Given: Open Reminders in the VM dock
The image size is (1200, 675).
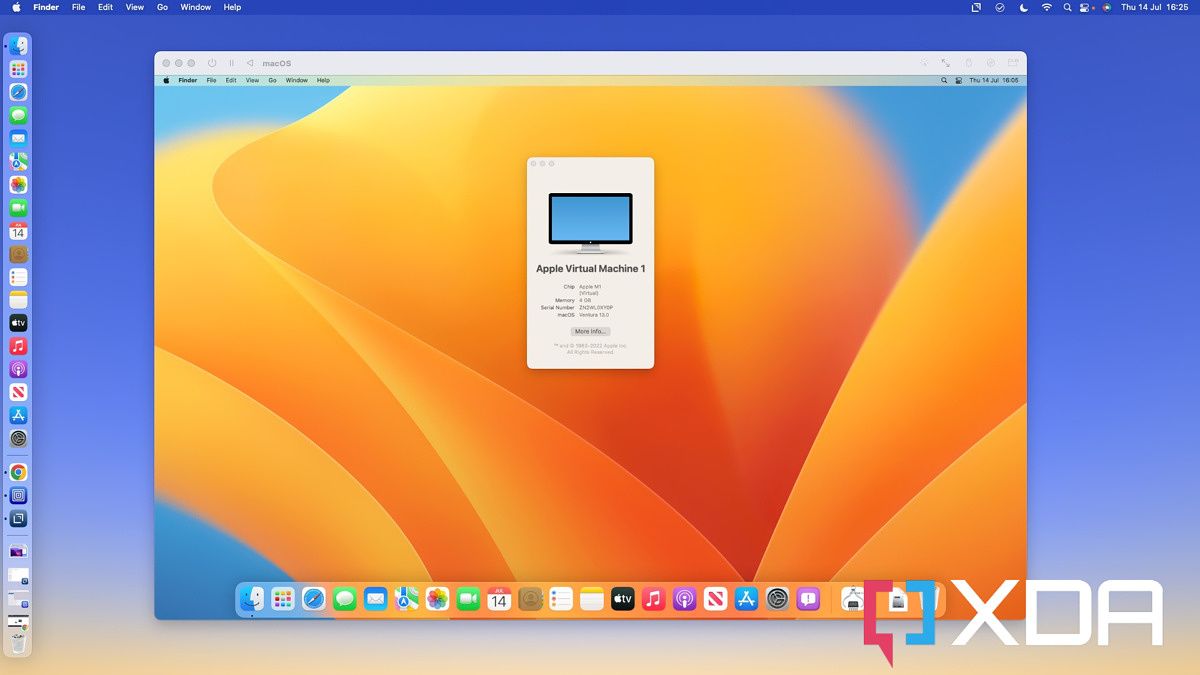Looking at the screenshot, I should click(x=561, y=599).
